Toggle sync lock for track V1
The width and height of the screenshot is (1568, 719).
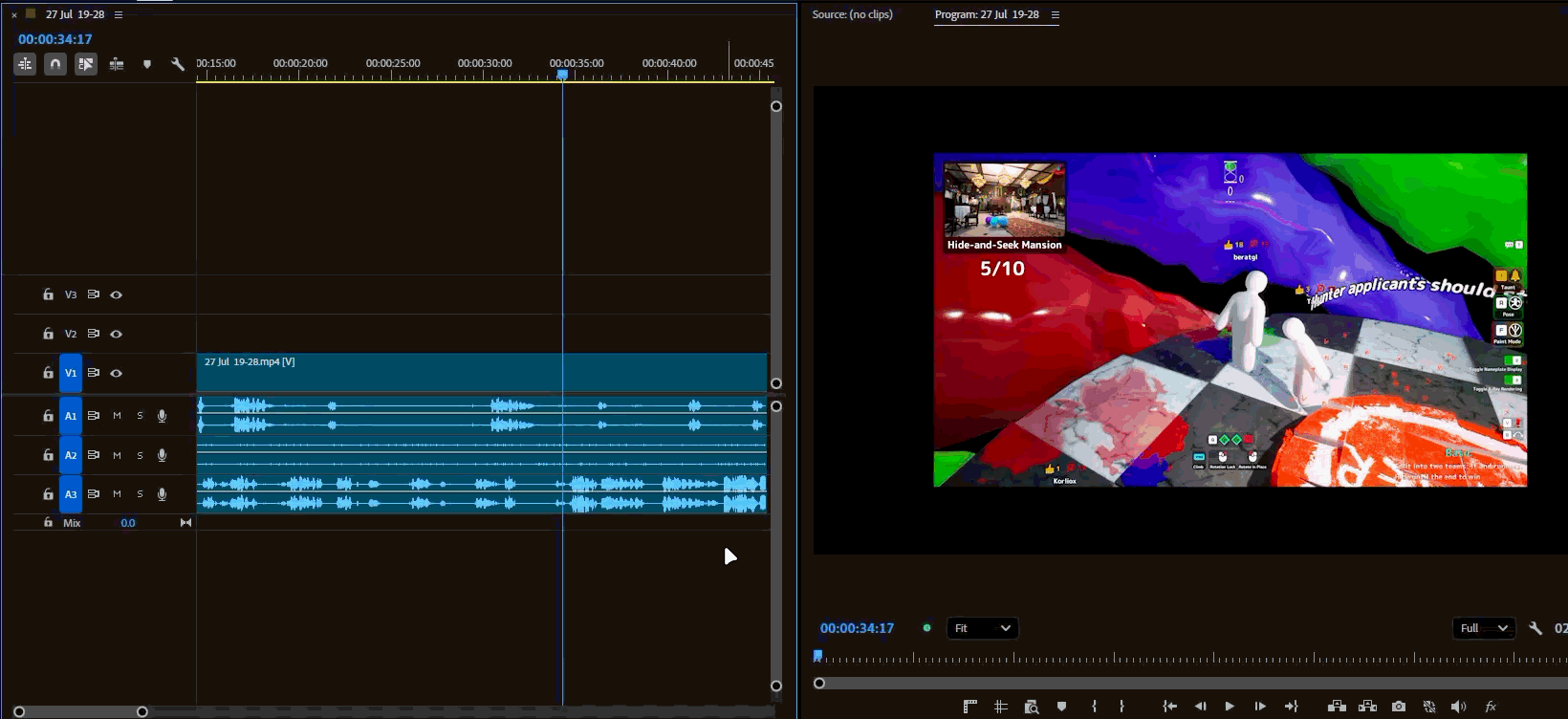click(x=94, y=373)
